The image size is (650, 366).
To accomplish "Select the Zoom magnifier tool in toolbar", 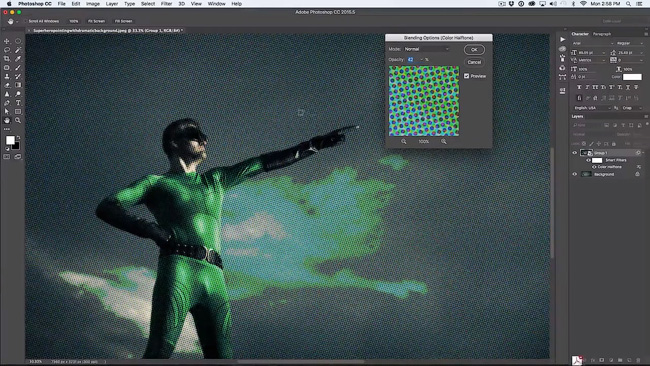I will coord(18,120).
